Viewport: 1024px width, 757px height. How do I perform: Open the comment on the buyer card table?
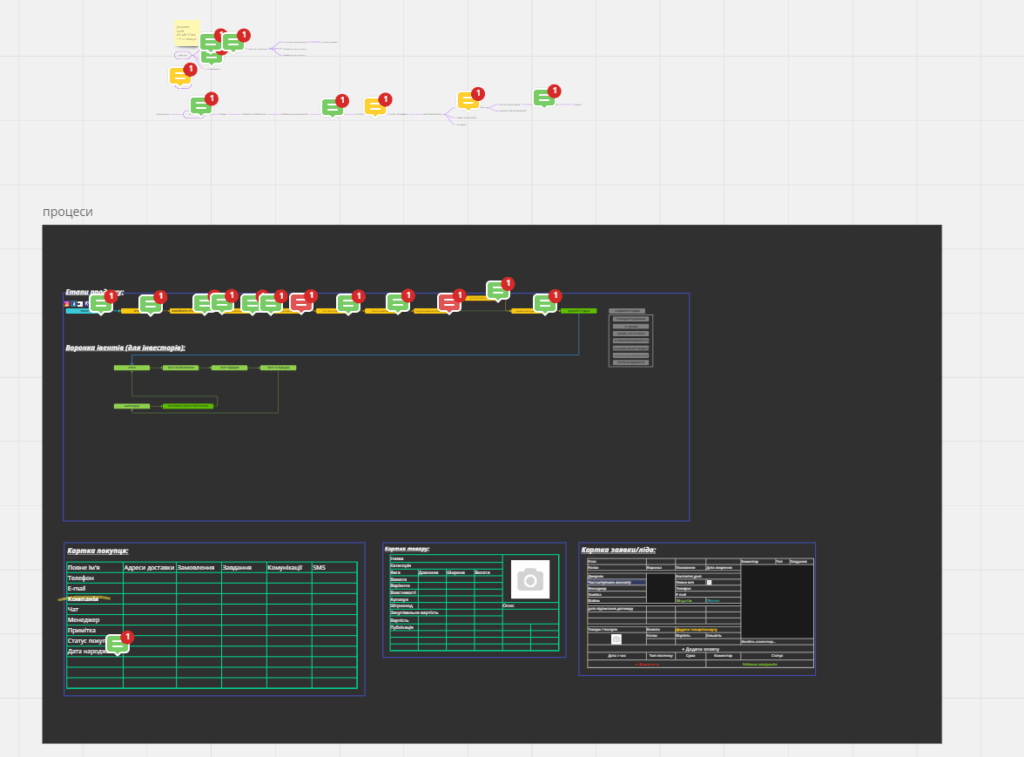click(x=117, y=645)
